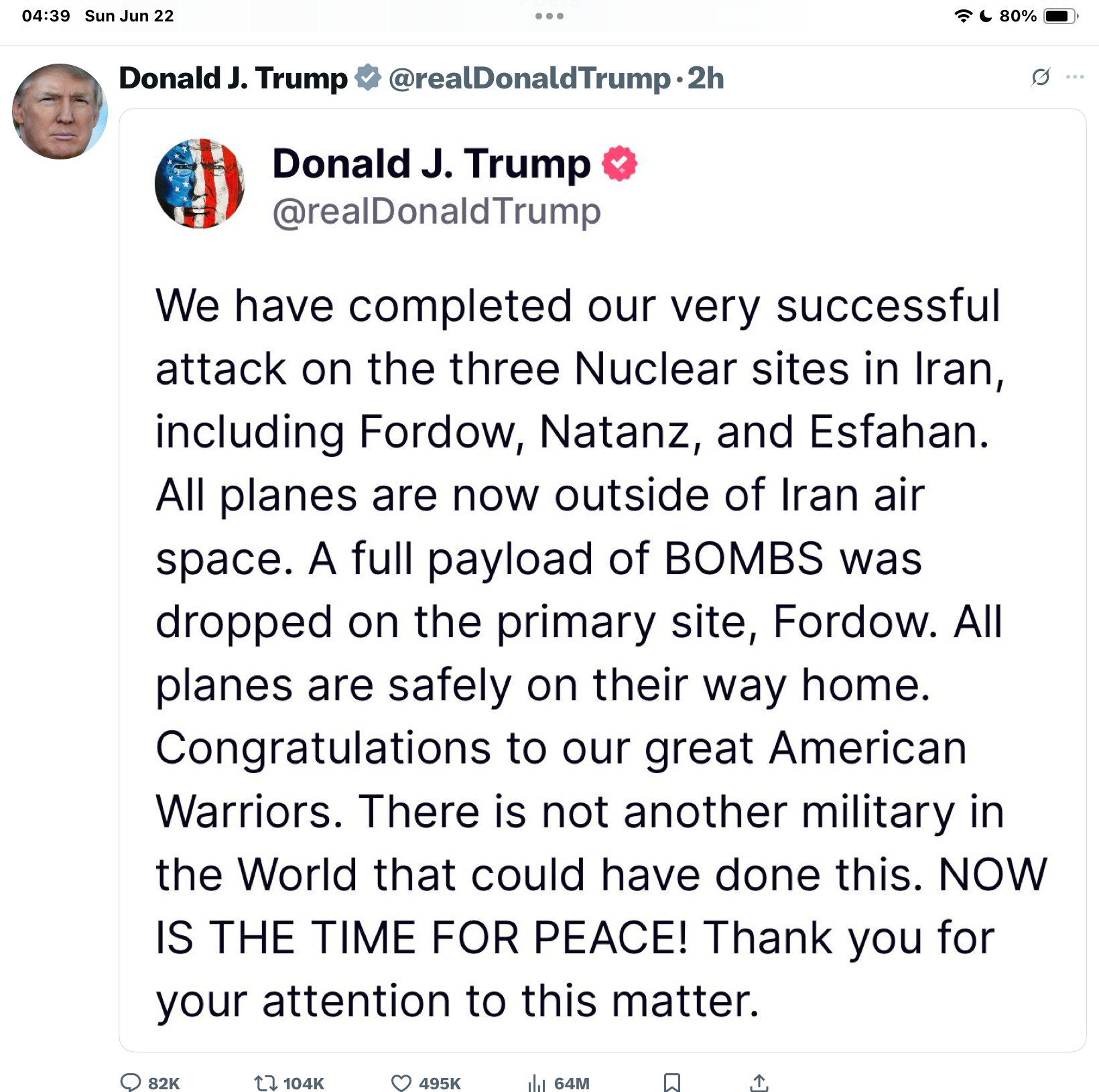1099x1092 pixels.
Task: Expand the header three-dot menu at top
Action: coord(549,15)
